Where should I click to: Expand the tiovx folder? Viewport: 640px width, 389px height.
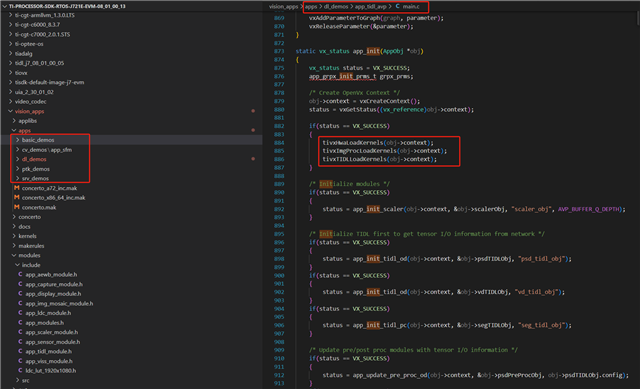tap(10, 73)
